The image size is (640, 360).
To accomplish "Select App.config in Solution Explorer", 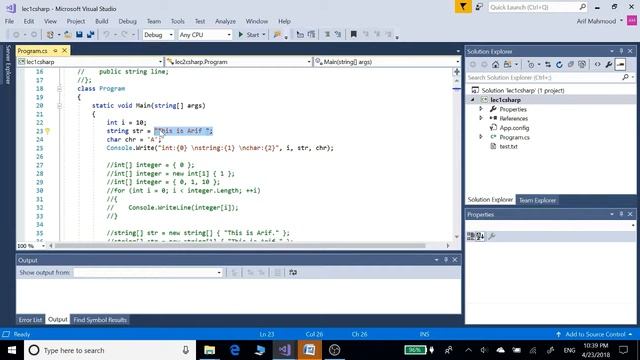I will click(514, 128).
